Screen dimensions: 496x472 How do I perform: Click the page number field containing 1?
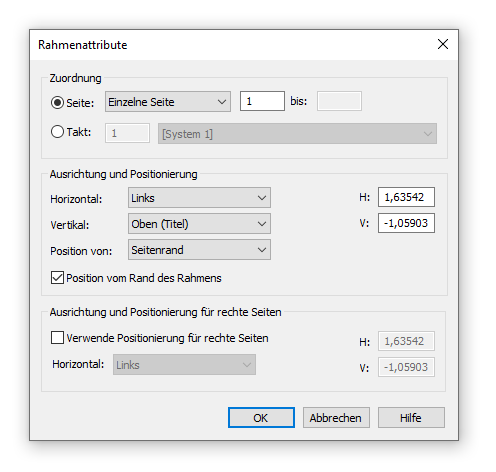tap(262, 101)
